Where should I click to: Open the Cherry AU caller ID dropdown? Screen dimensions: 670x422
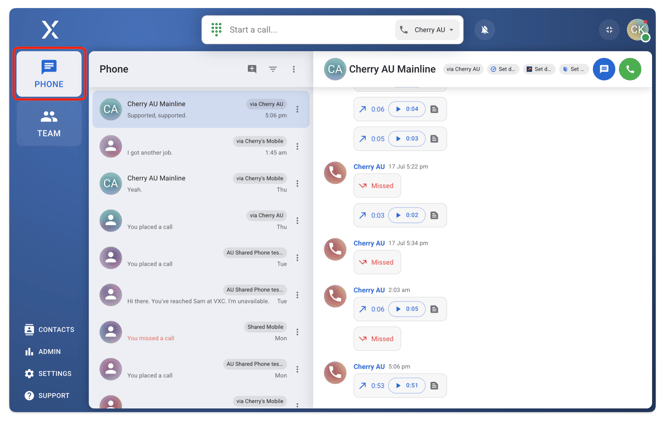pyautogui.click(x=427, y=30)
